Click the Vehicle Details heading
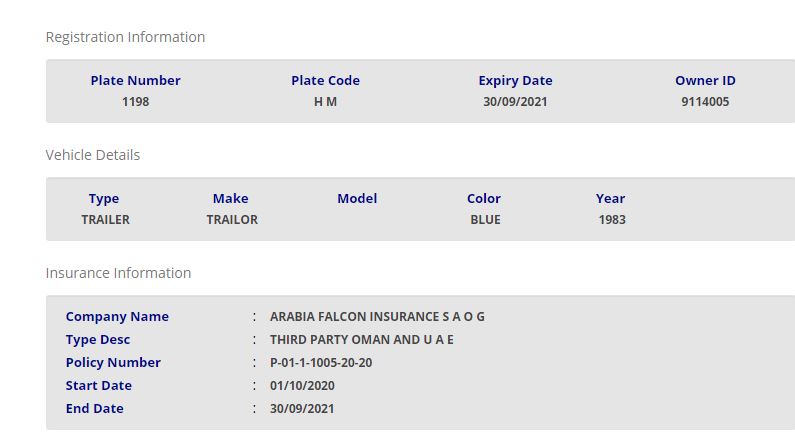 click(93, 155)
